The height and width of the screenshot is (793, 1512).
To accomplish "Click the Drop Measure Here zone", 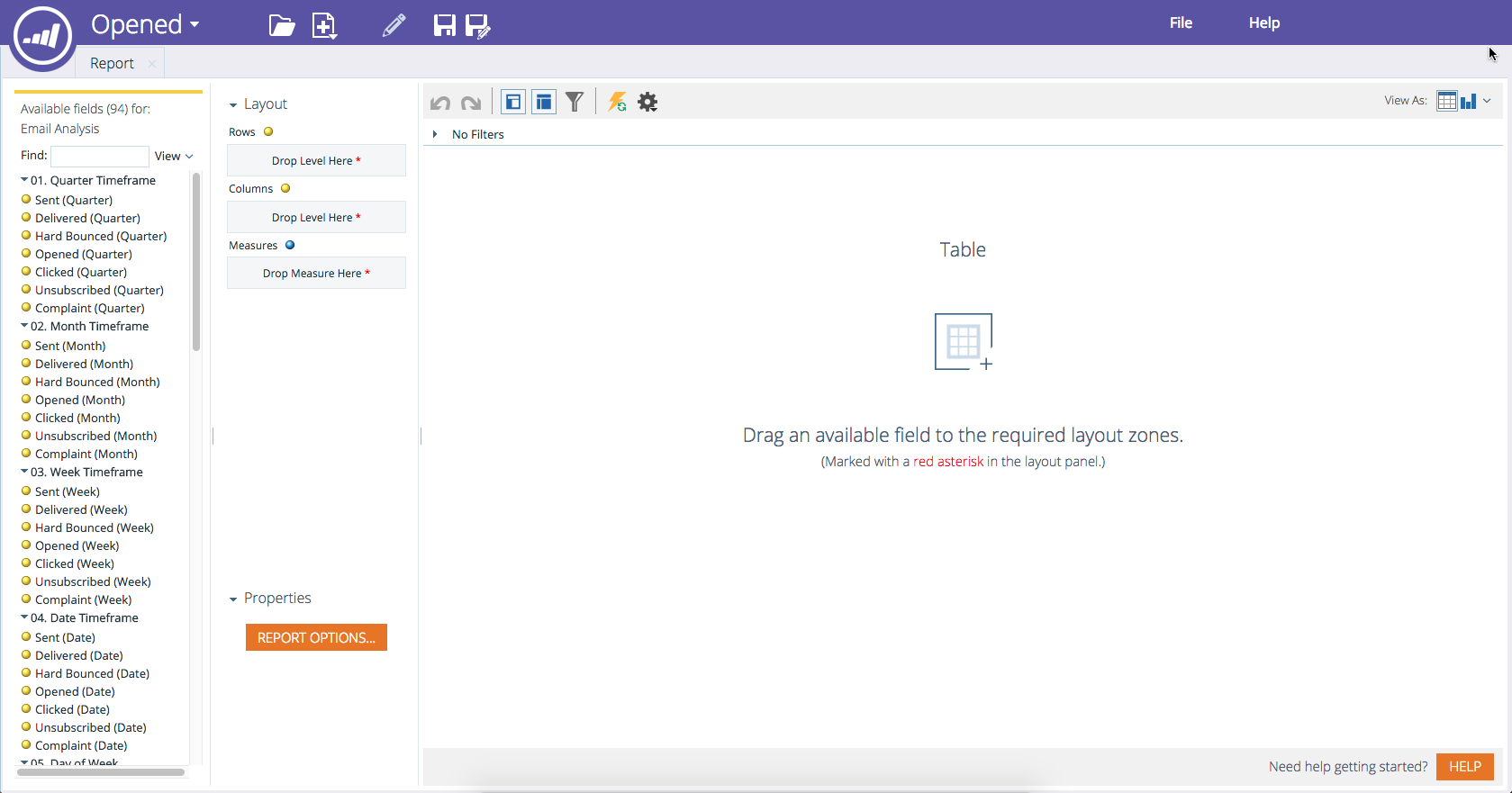I will click(316, 273).
